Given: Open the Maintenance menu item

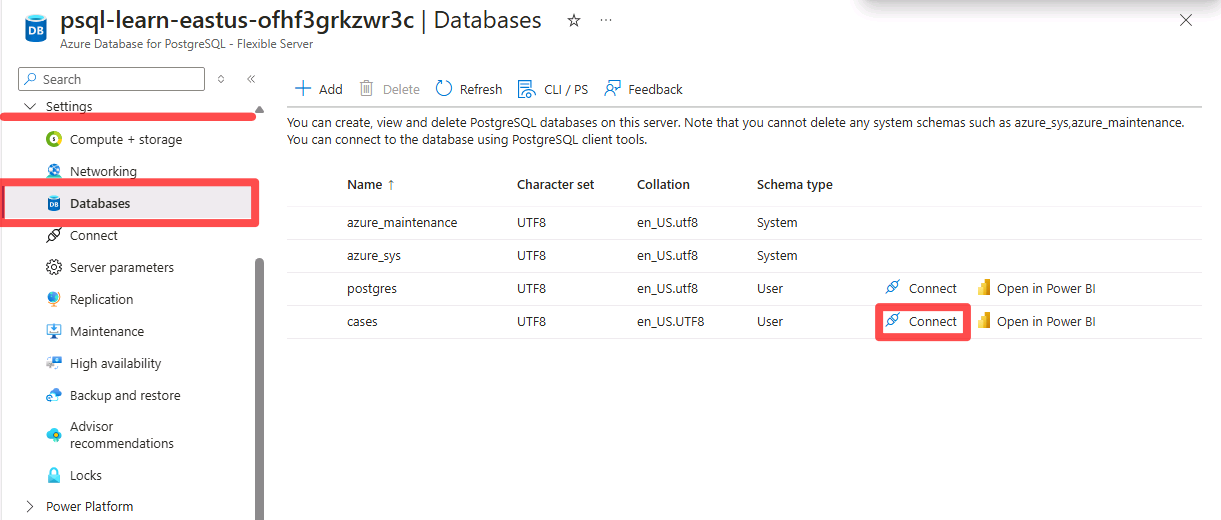Looking at the screenshot, I should pos(107,331).
